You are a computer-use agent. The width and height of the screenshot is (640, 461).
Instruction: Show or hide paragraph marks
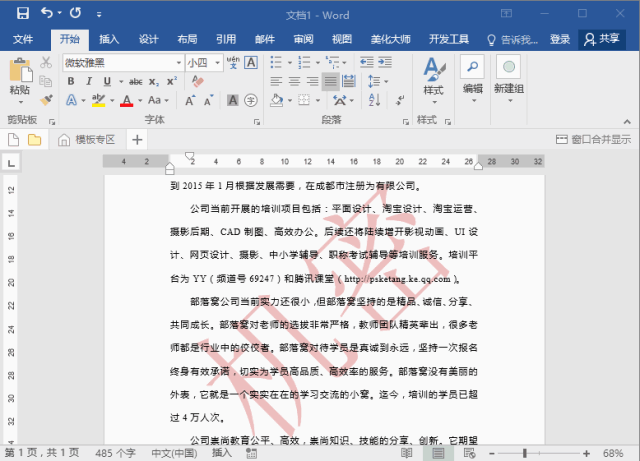[400, 100]
